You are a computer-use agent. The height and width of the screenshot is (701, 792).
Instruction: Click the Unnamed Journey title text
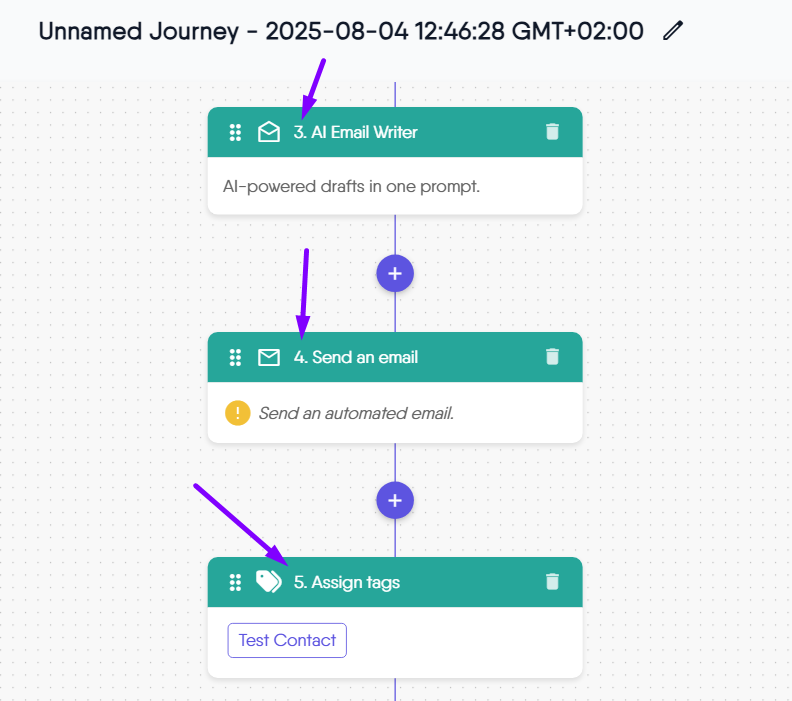340,31
